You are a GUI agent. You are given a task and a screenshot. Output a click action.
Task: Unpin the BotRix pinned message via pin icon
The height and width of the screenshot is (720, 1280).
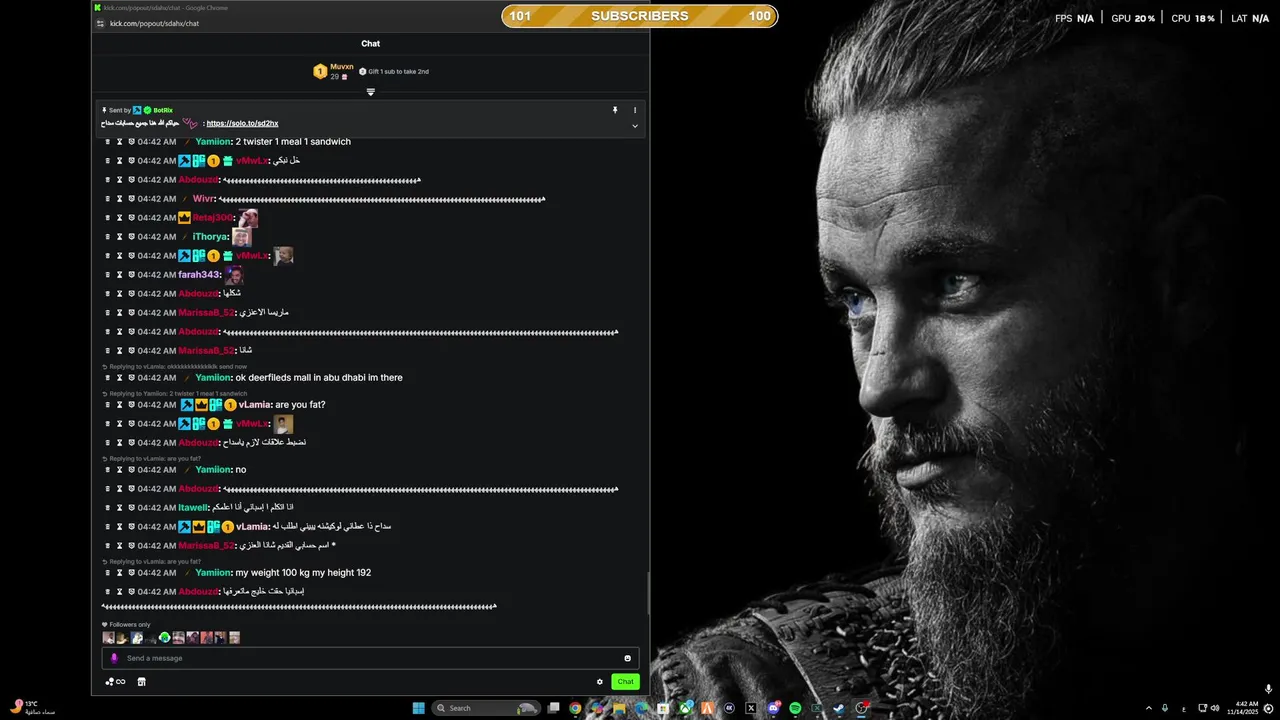615,110
